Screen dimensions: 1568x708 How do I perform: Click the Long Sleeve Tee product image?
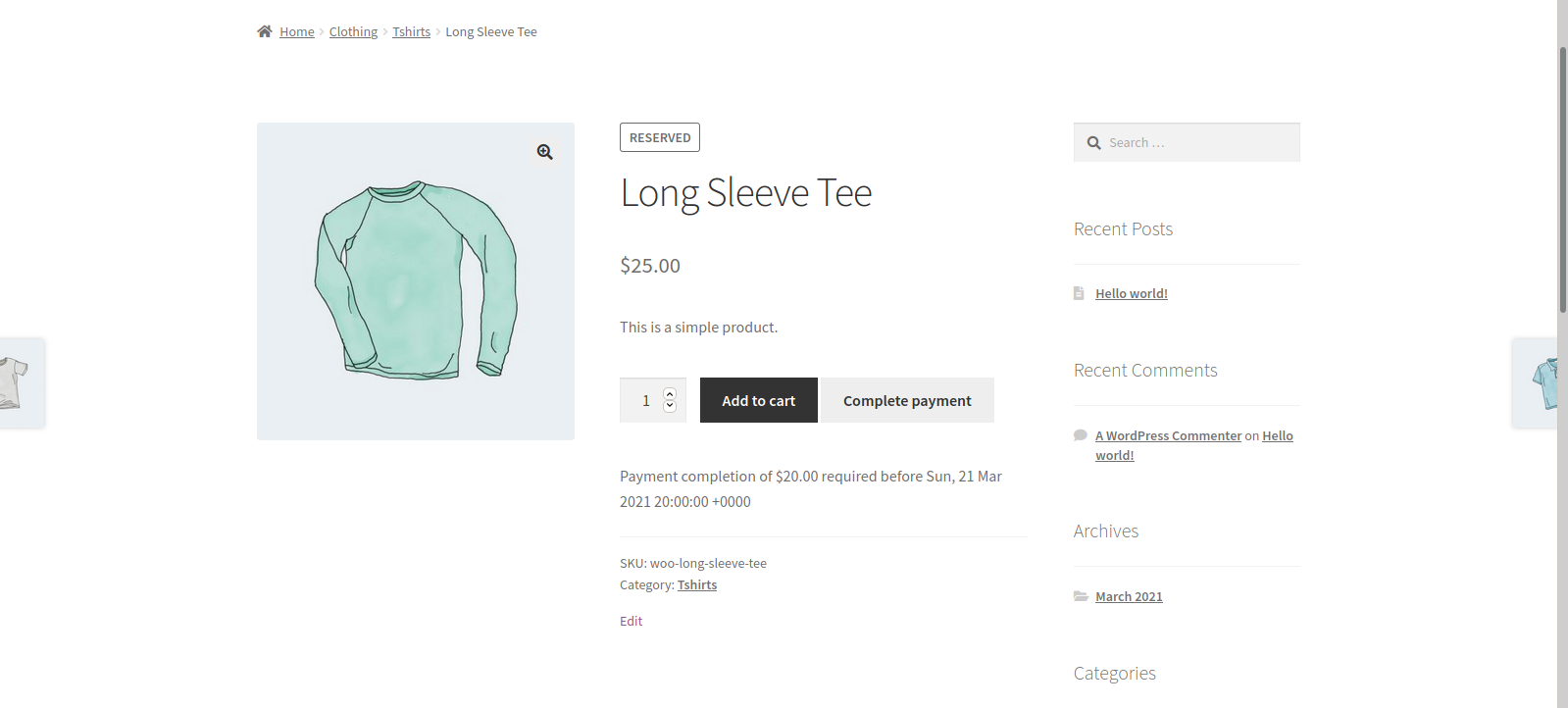pyautogui.click(x=415, y=281)
